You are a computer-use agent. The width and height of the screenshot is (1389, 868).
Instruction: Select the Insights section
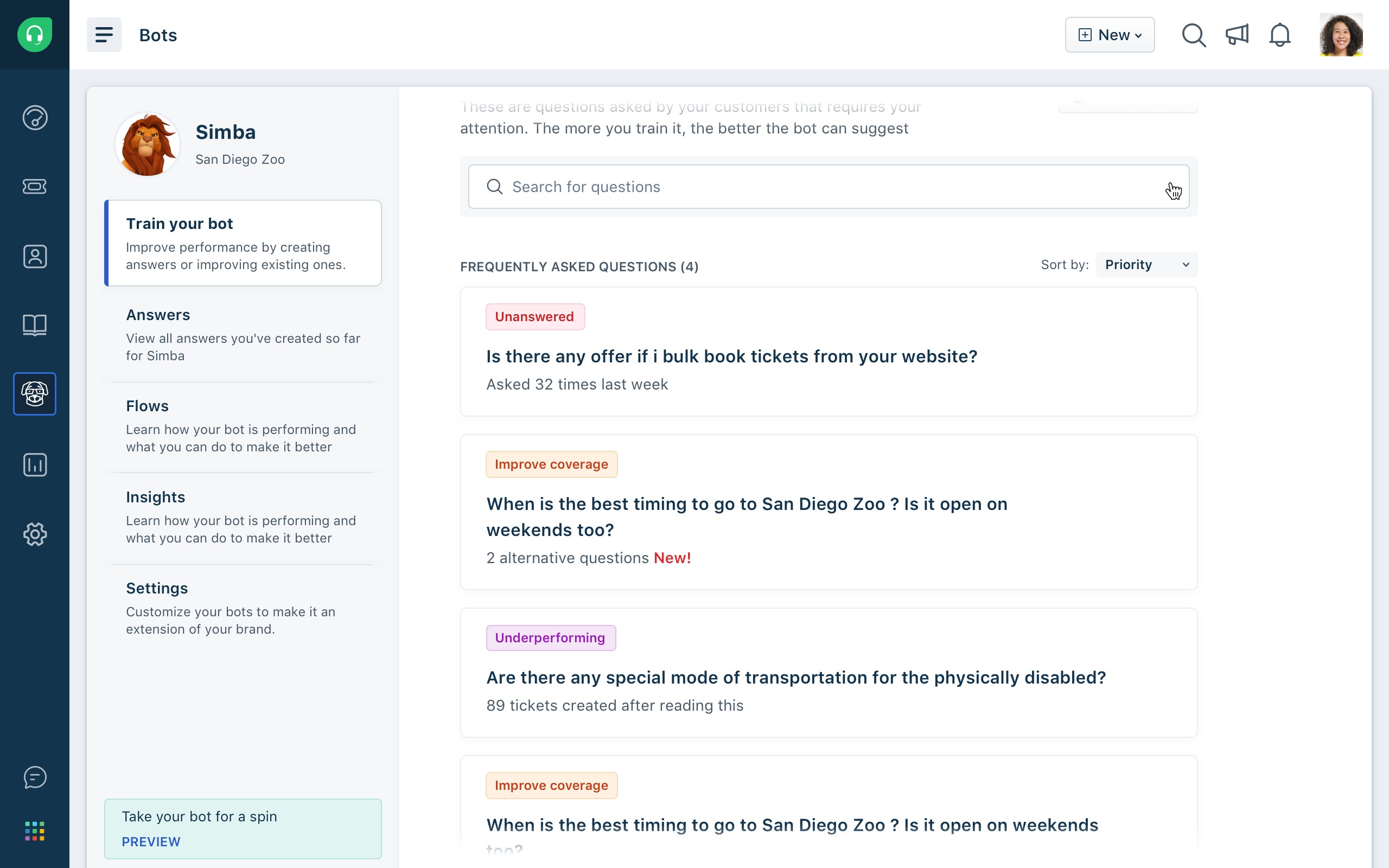243,516
